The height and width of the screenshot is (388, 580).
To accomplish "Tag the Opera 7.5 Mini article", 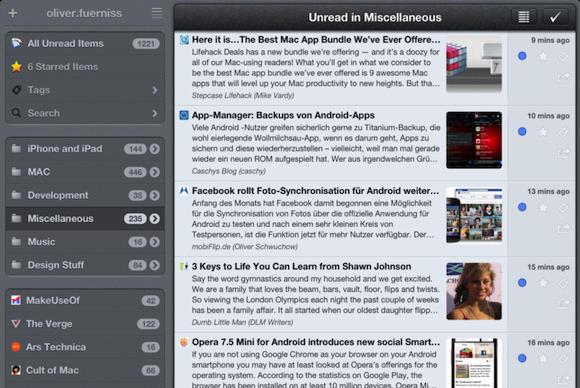I will click(x=563, y=358).
